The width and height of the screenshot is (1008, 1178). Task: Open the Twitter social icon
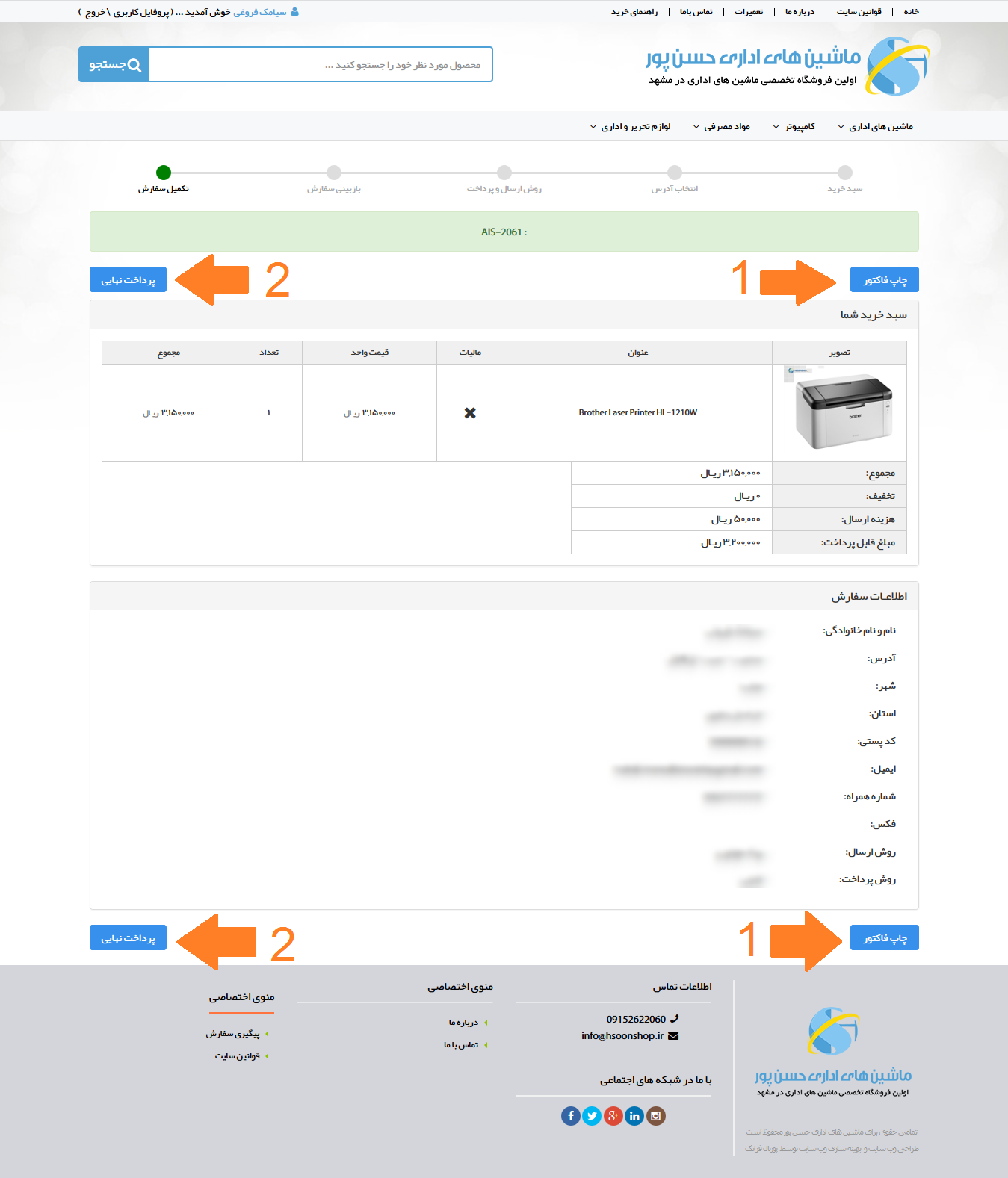(x=592, y=1116)
